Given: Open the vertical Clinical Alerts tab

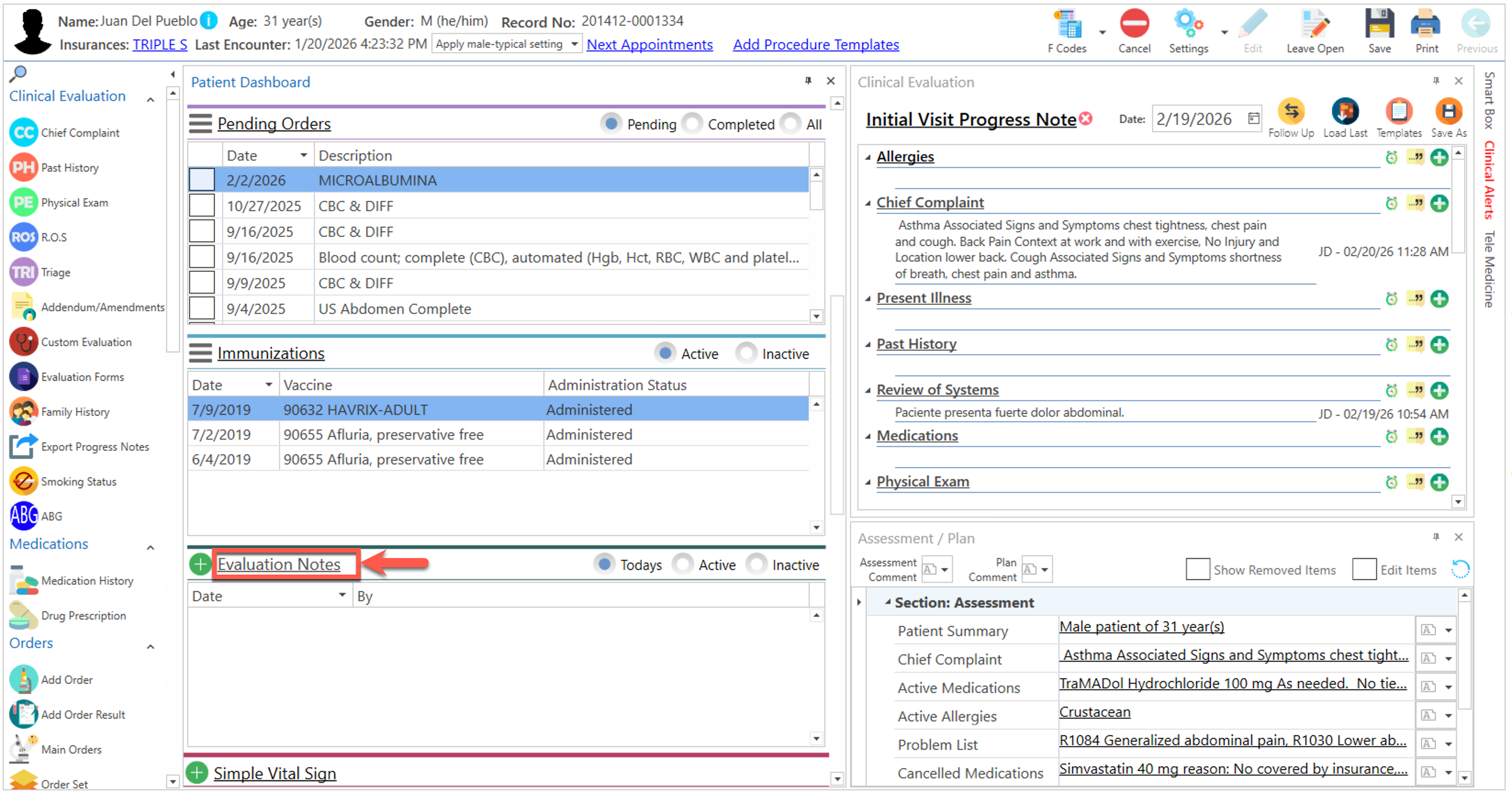Looking at the screenshot, I should [x=1489, y=180].
